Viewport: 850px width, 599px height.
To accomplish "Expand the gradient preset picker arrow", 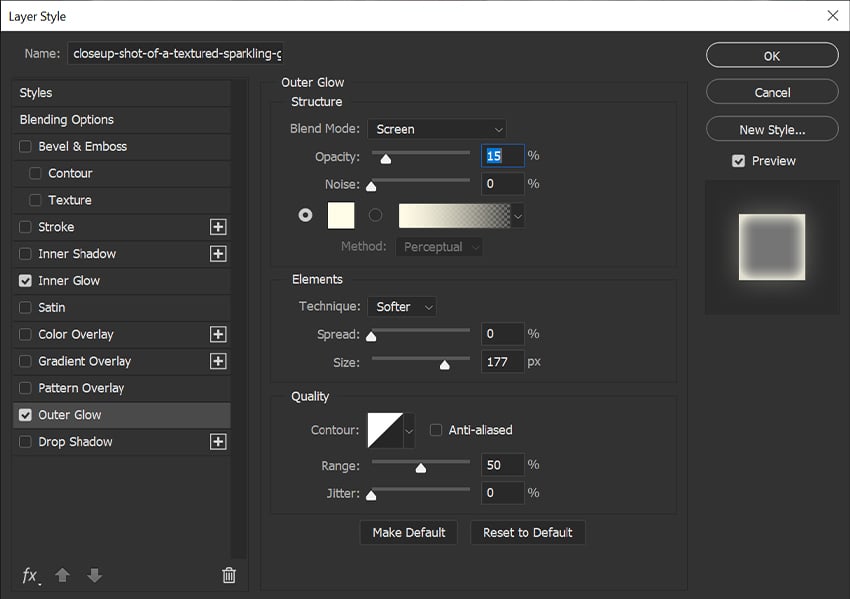I will [517, 215].
